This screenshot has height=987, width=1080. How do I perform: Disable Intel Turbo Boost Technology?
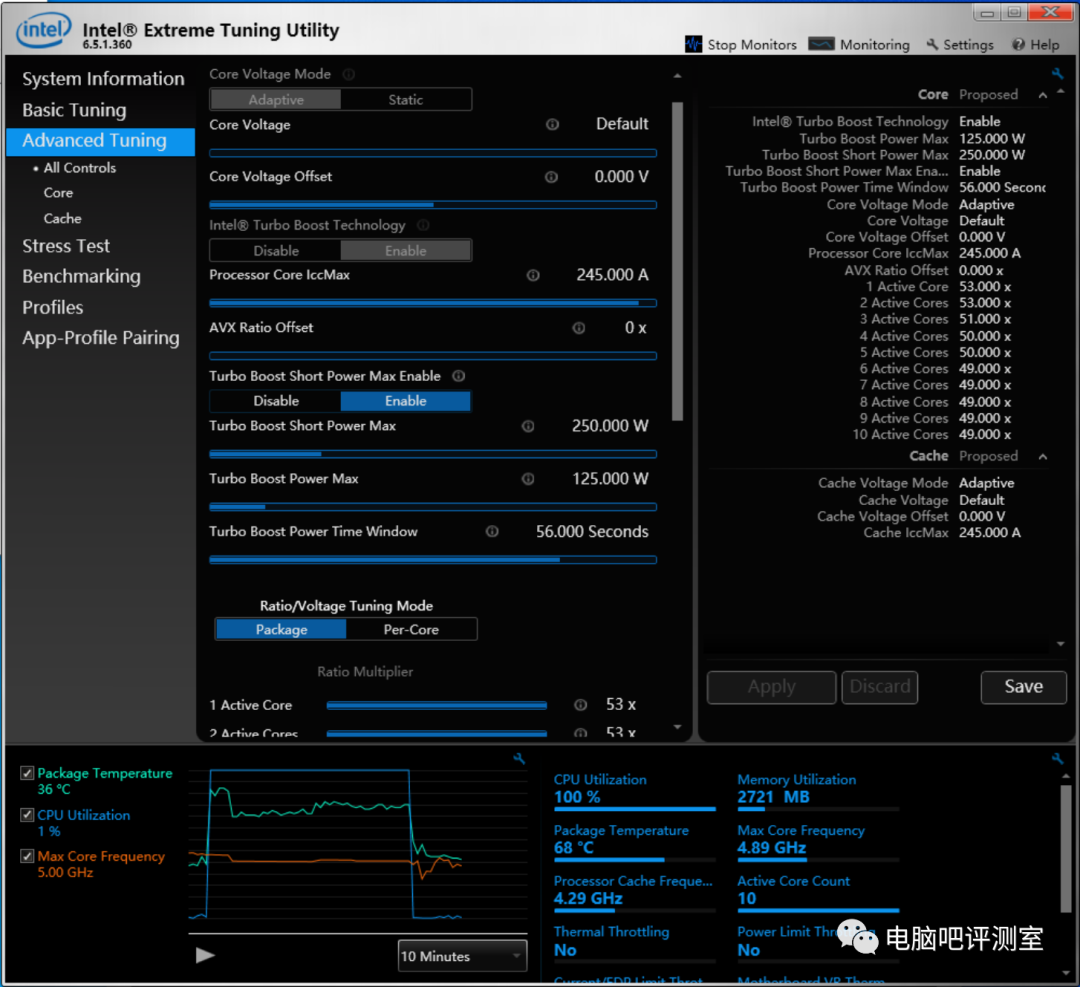coord(276,251)
